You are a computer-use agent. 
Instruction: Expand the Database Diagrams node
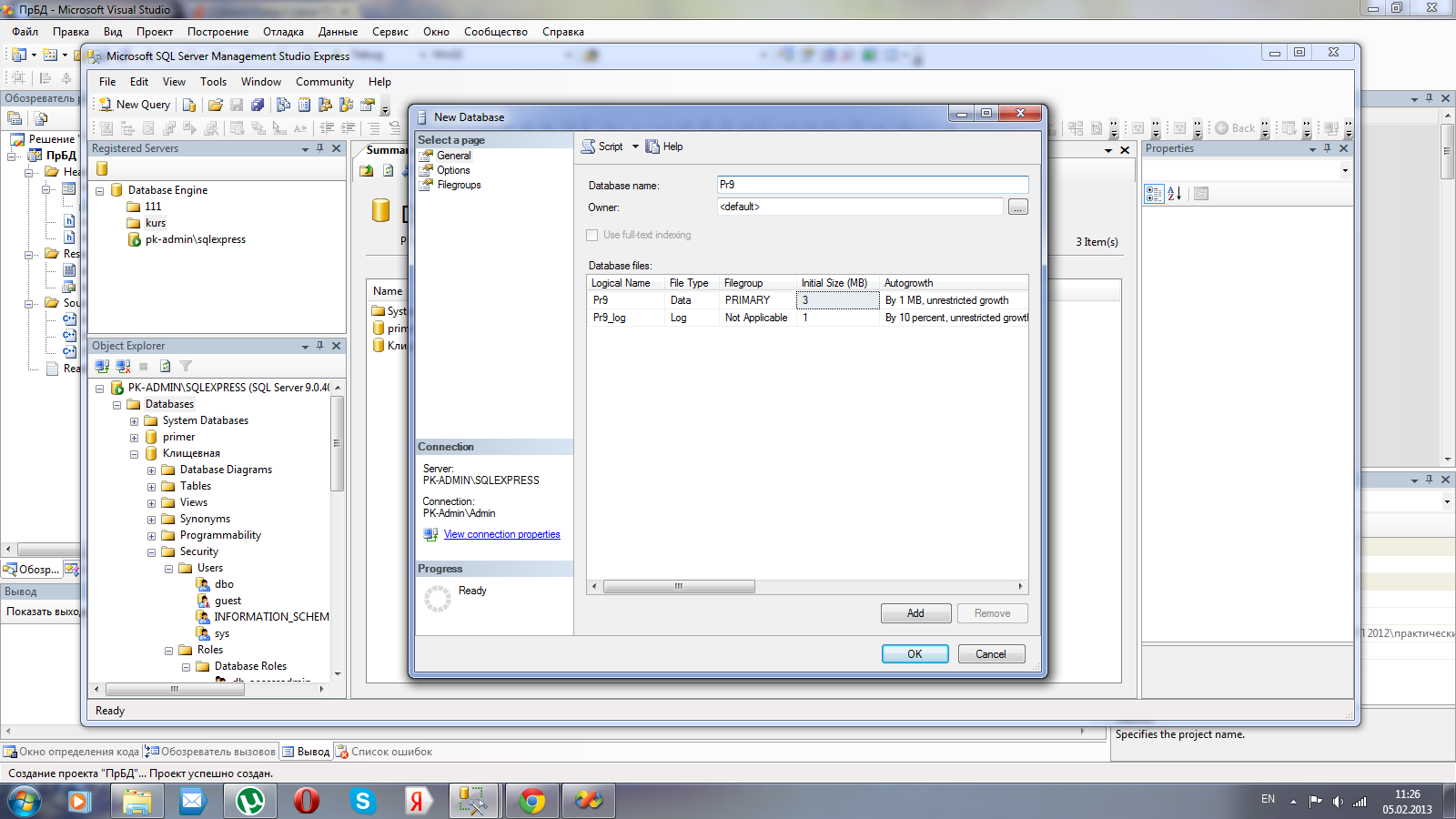pos(152,470)
